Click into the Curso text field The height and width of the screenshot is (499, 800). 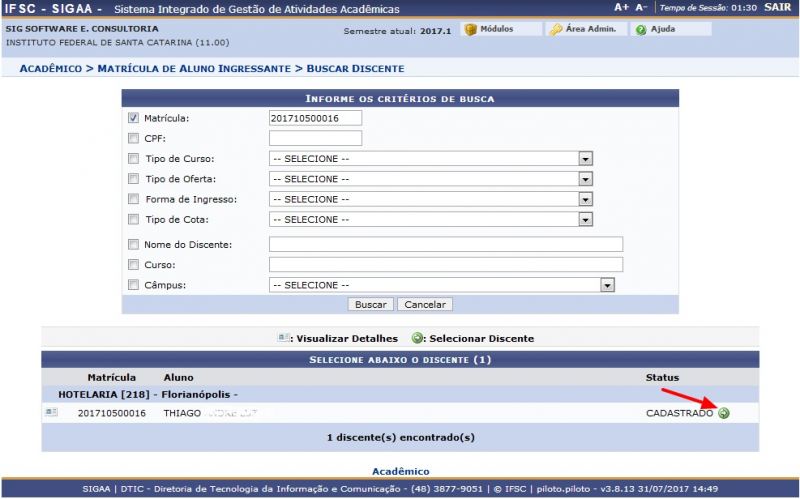click(445, 265)
